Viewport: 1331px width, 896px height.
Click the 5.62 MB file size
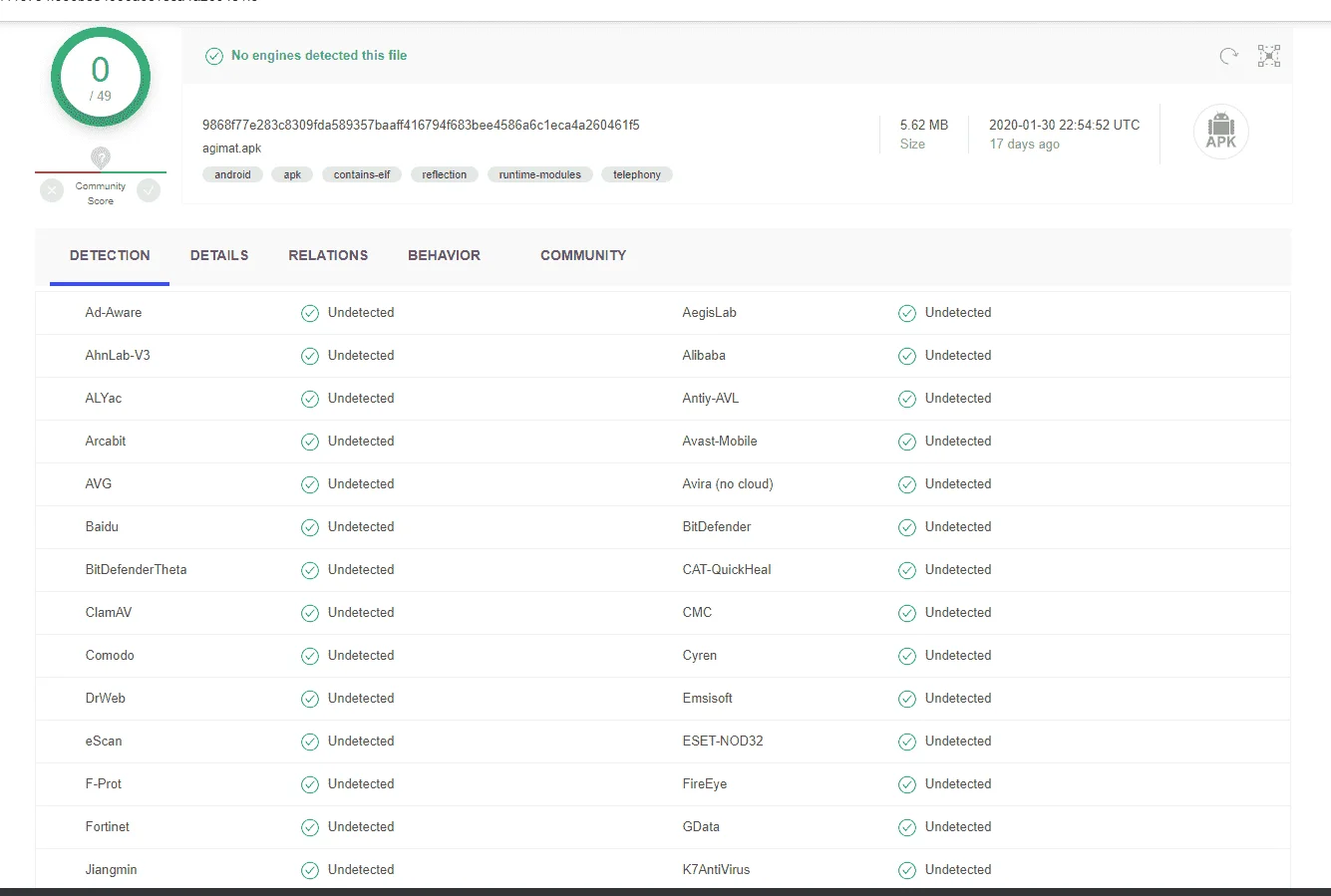[x=924, y=126]
